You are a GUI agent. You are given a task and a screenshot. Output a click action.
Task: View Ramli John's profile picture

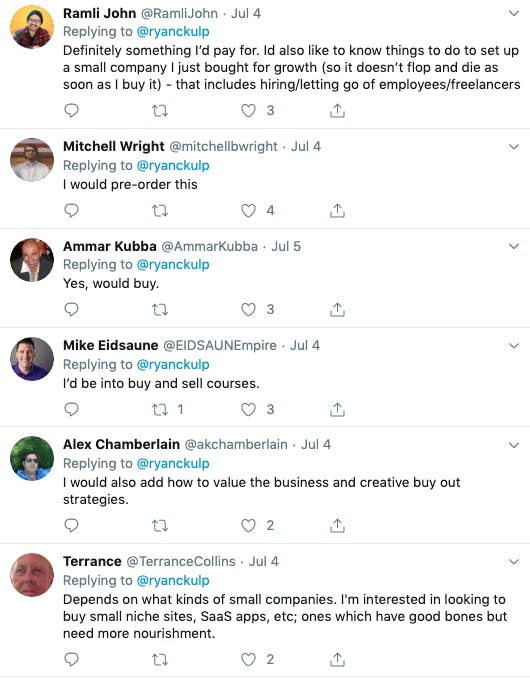click(32, 27)
